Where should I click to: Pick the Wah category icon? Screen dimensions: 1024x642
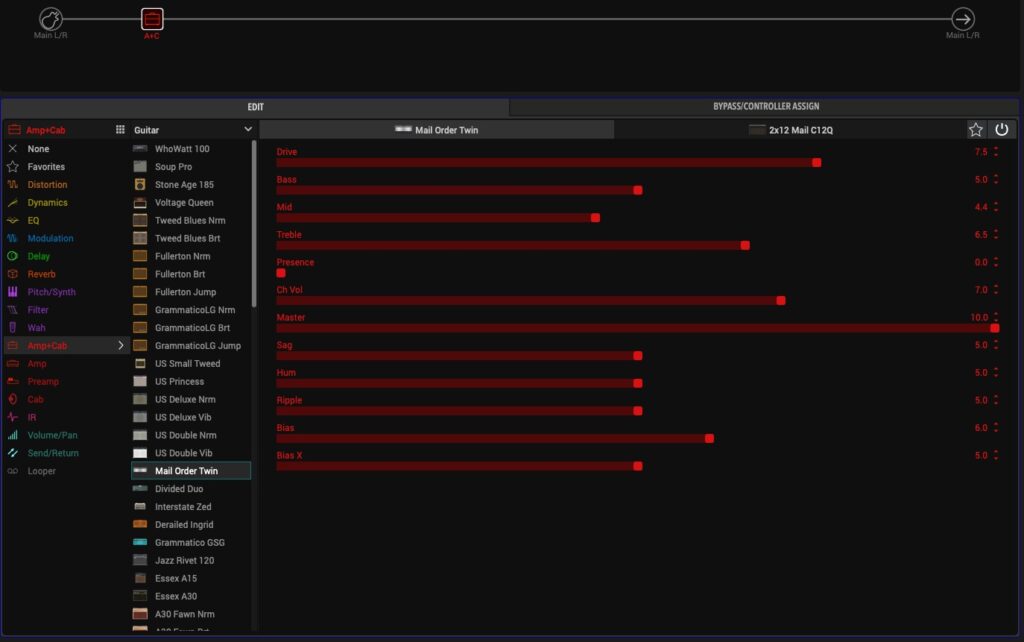(x=13, y=328)
